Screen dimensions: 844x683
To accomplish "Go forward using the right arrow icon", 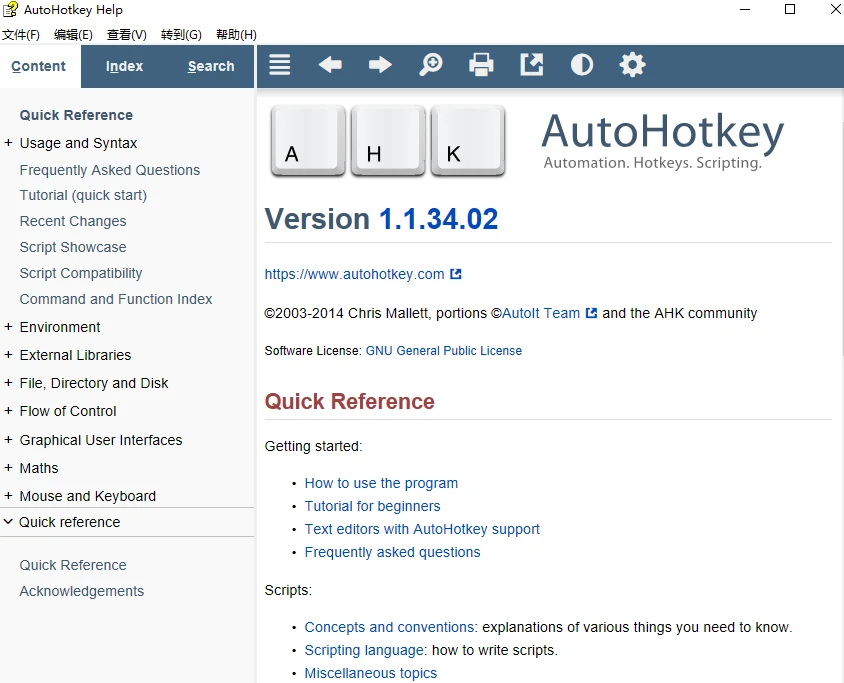I will pos(380,66).
